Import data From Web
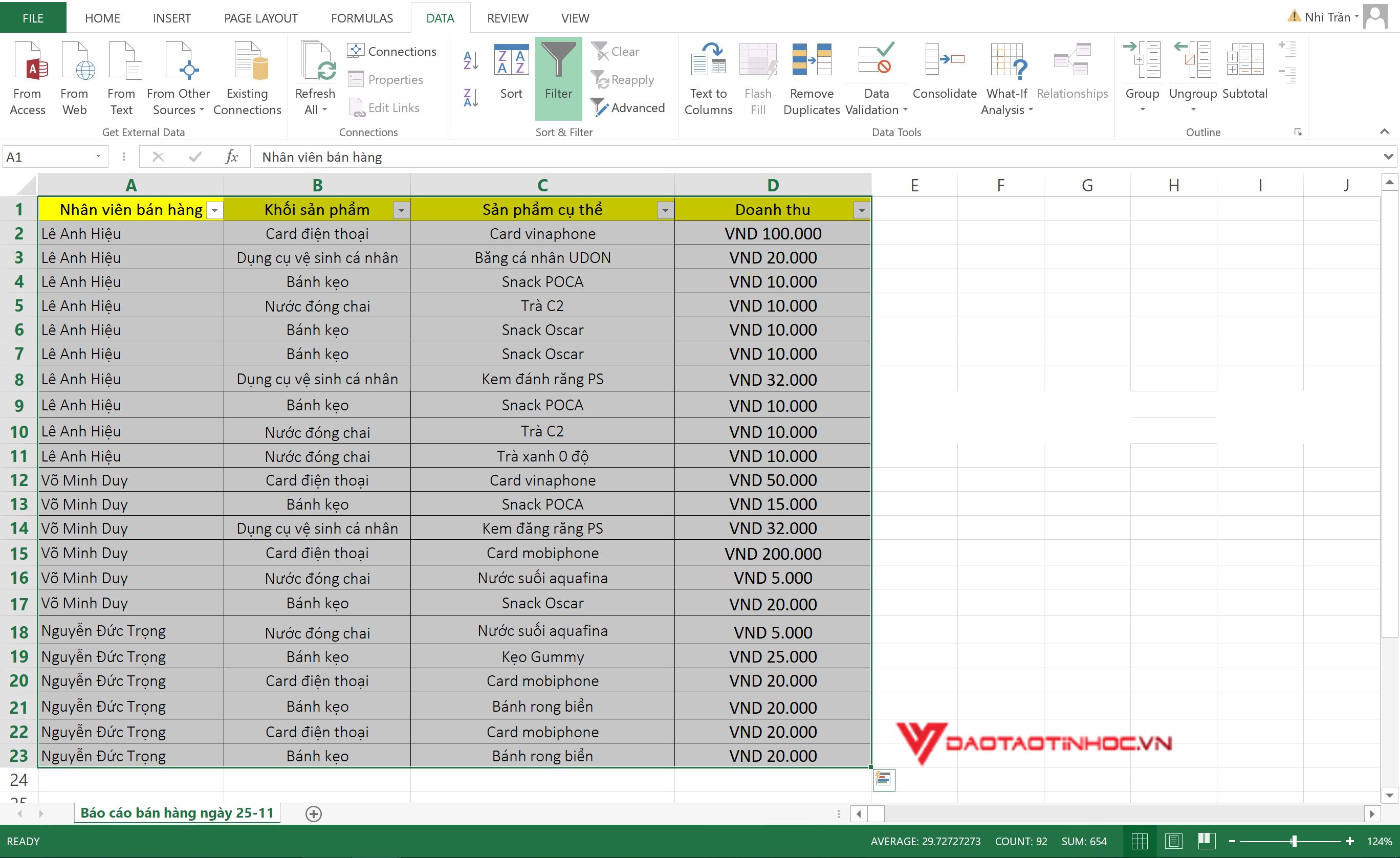1400x858 pixels. [x=74, y=79]
